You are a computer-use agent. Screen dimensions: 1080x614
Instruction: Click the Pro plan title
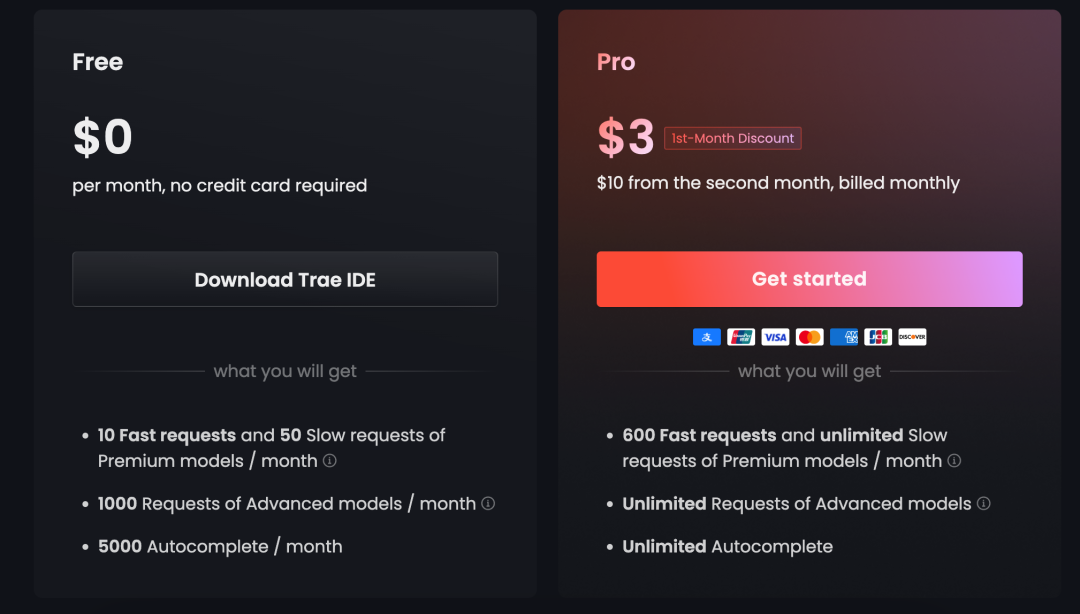616,62
